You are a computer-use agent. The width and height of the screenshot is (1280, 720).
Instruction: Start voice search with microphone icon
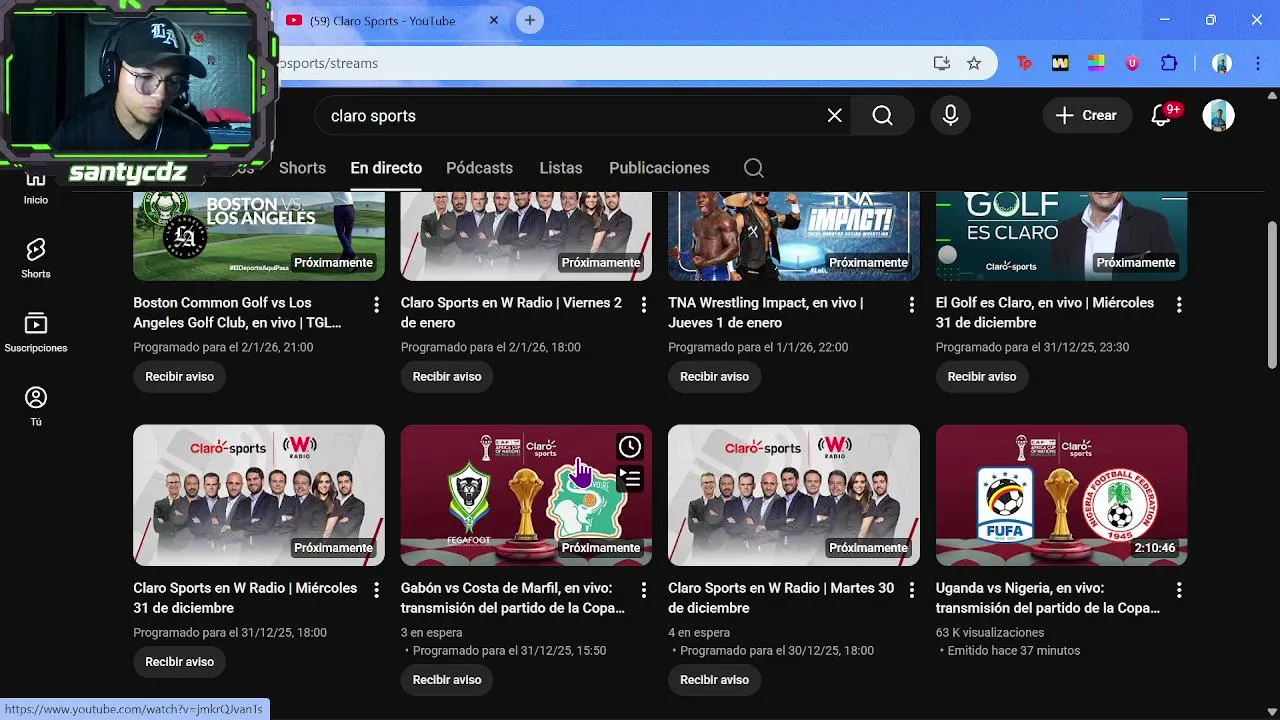point(950,116)
